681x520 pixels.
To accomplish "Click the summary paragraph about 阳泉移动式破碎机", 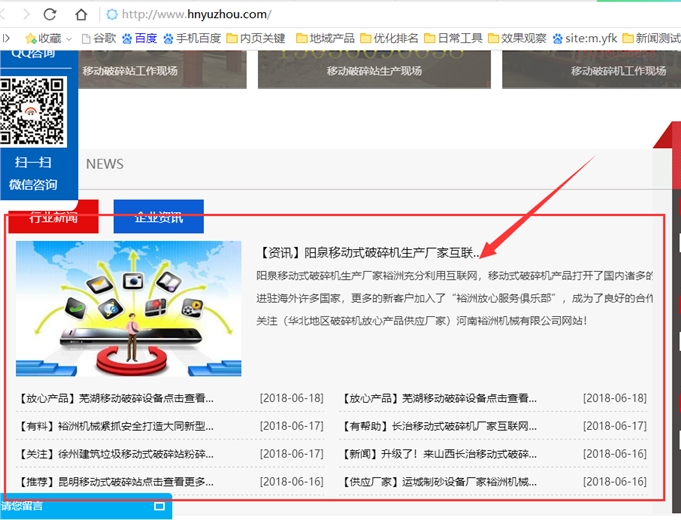I will (x=454, y=298).
